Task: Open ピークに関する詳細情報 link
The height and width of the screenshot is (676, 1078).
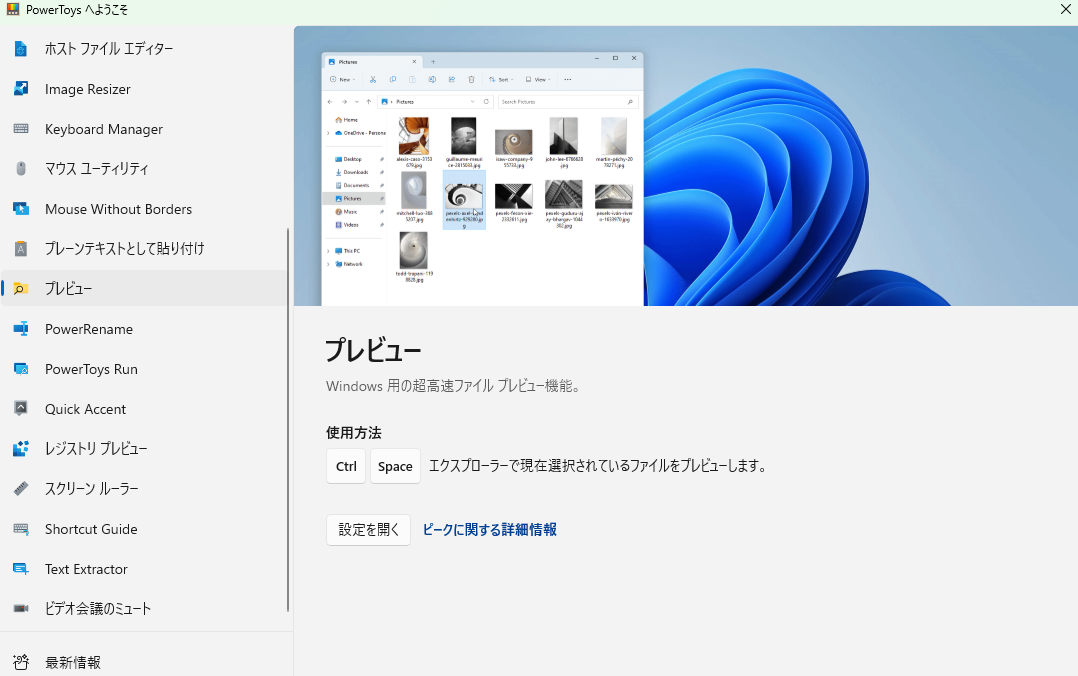Action: tap(490, 530)
